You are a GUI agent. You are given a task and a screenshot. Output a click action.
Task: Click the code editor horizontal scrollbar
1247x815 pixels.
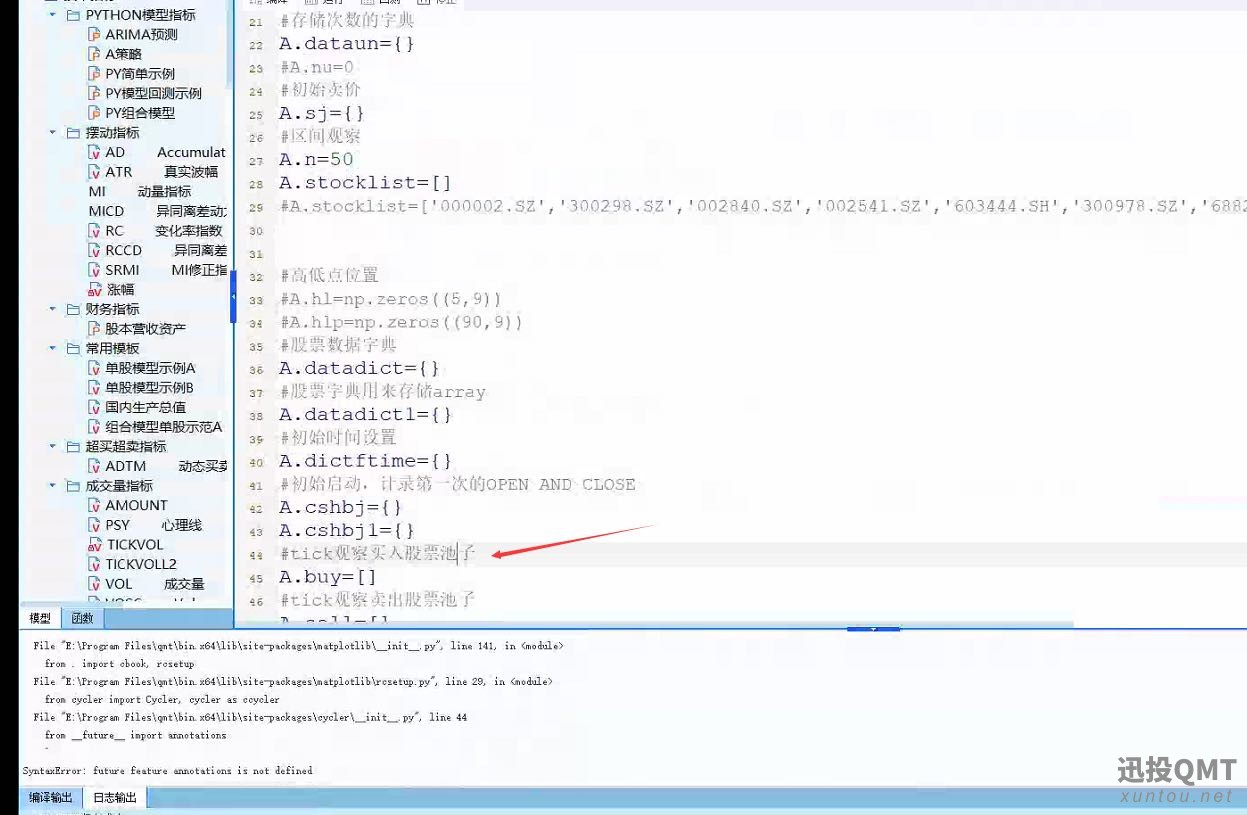click(655, 625)
